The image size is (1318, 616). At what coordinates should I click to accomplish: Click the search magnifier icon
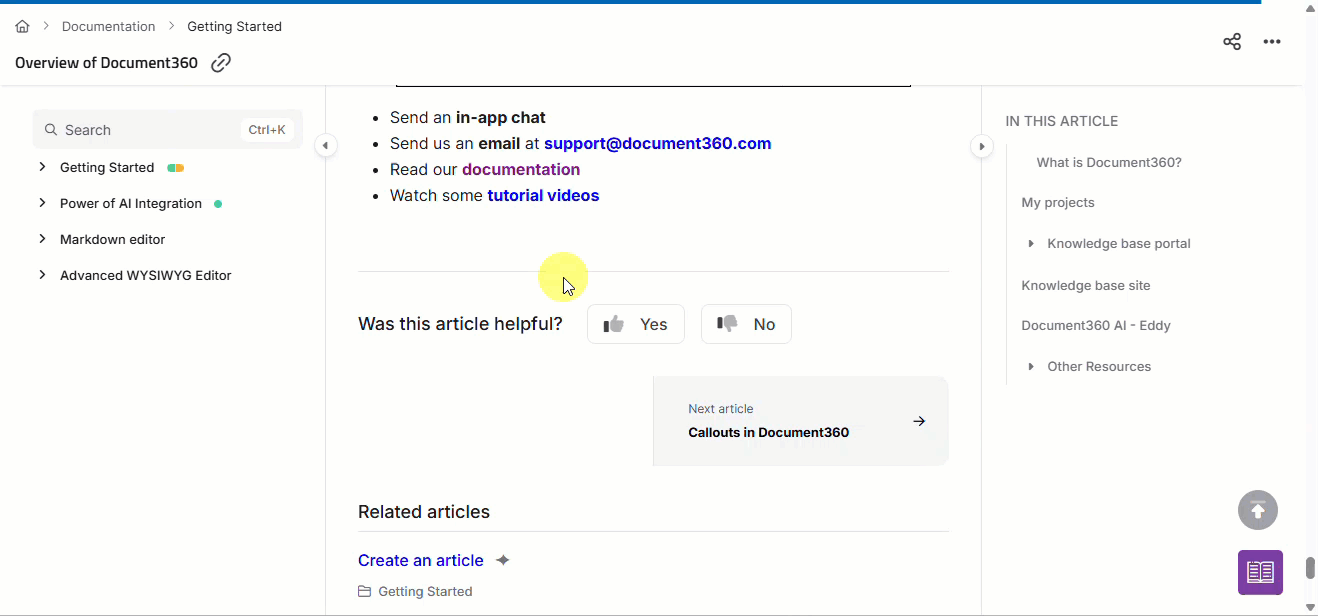tap(51, 130)
